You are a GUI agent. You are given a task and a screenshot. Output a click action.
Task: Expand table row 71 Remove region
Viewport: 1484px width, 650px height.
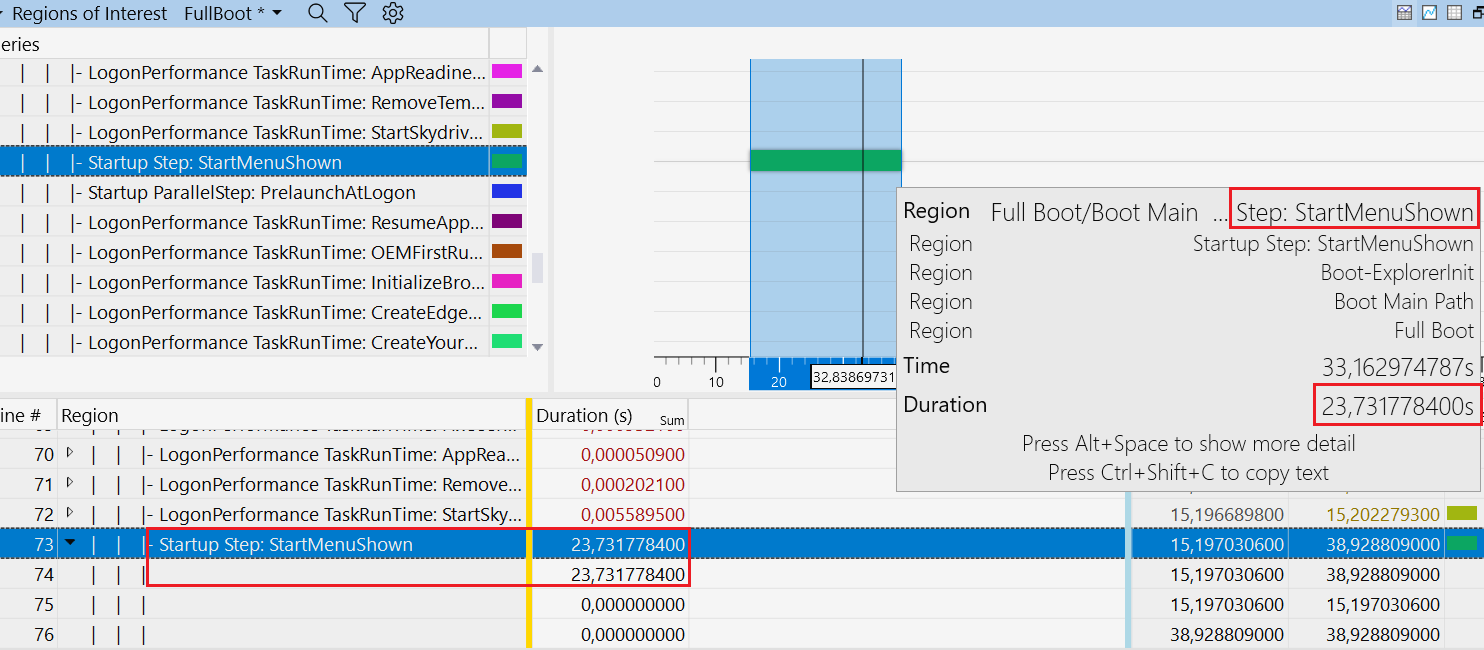coord(70,483)
